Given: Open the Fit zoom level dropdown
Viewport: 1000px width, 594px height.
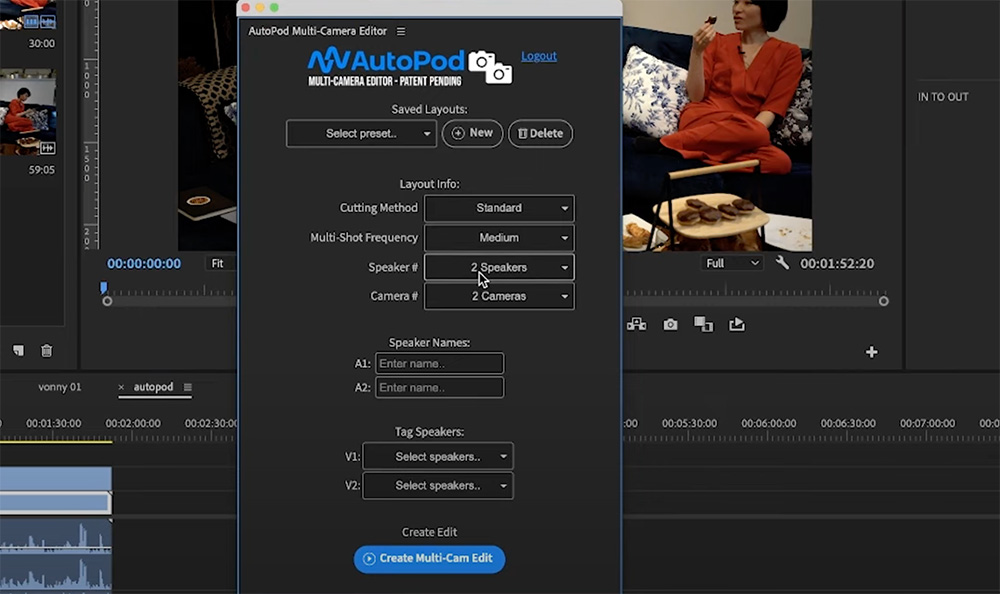Looking at the screenshot, I should click(x=219, y=264).
